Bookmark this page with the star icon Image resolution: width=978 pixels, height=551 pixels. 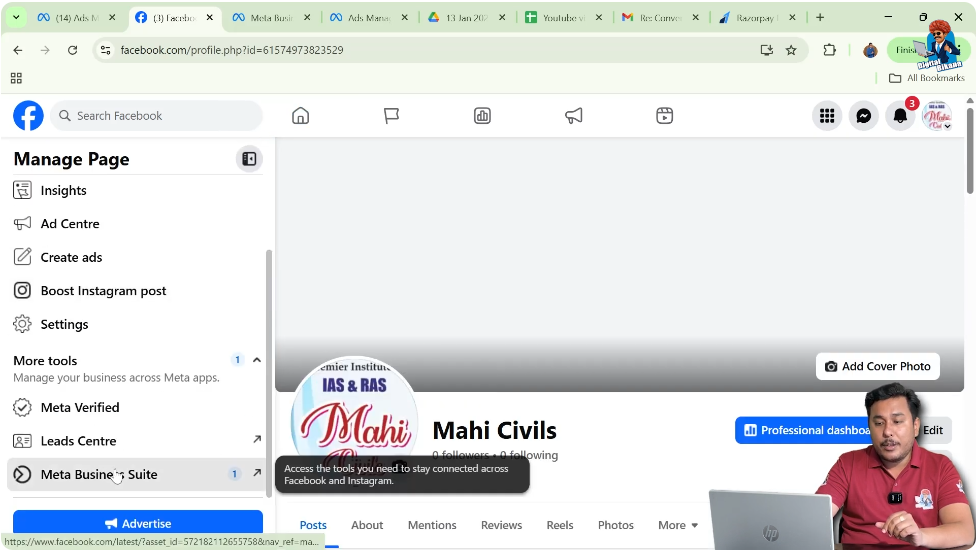click(791, 50)
